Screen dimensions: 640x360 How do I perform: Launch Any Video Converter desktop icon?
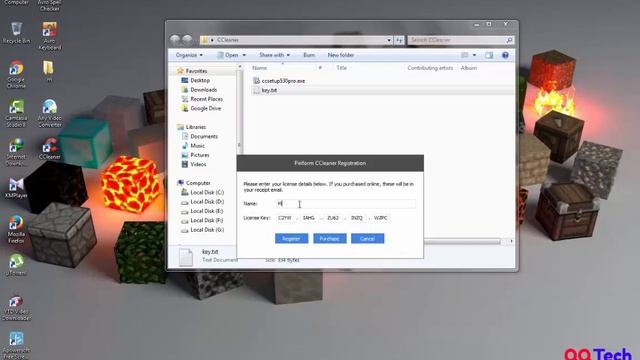(x=50, y=113)
